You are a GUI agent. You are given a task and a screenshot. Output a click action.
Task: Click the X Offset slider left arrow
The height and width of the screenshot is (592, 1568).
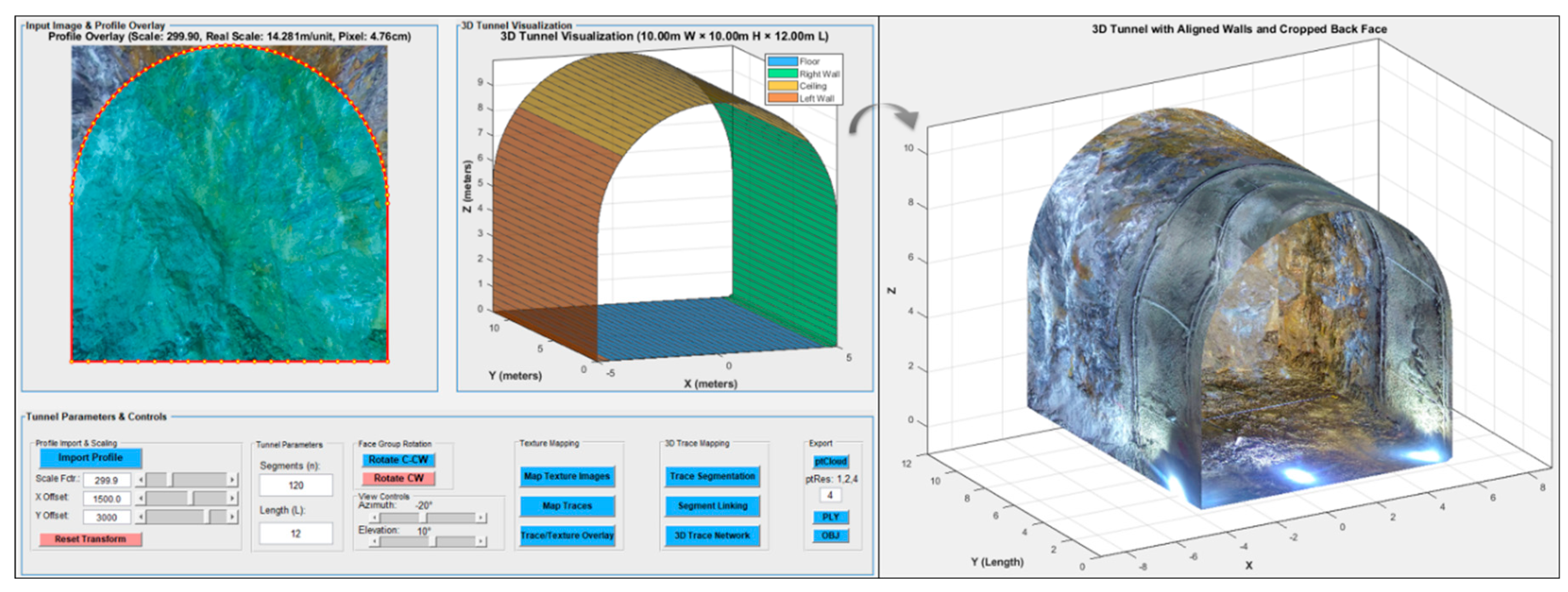tap(141, 499)
